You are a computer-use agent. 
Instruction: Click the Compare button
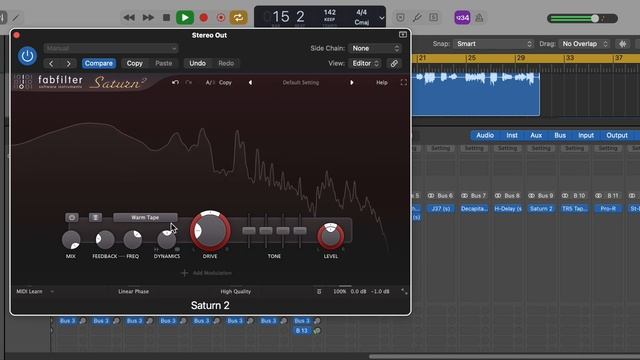click(98, 63)
